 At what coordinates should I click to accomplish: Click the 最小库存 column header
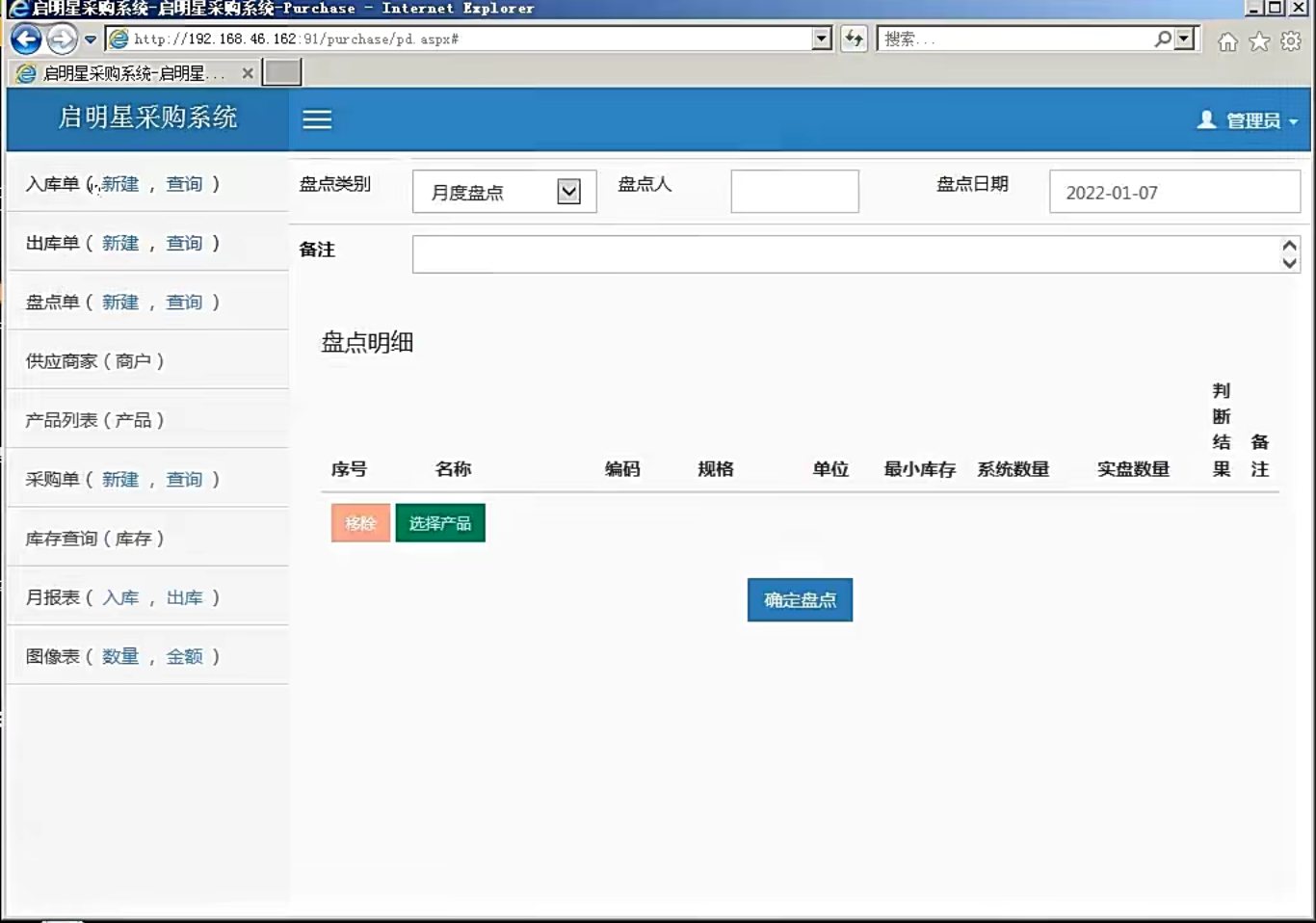(920, 469)
